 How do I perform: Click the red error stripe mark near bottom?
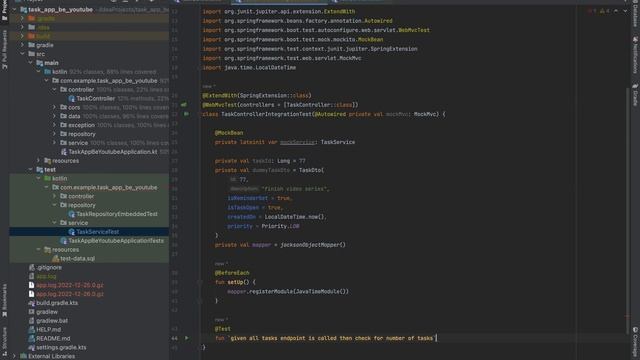click(627, 316)
